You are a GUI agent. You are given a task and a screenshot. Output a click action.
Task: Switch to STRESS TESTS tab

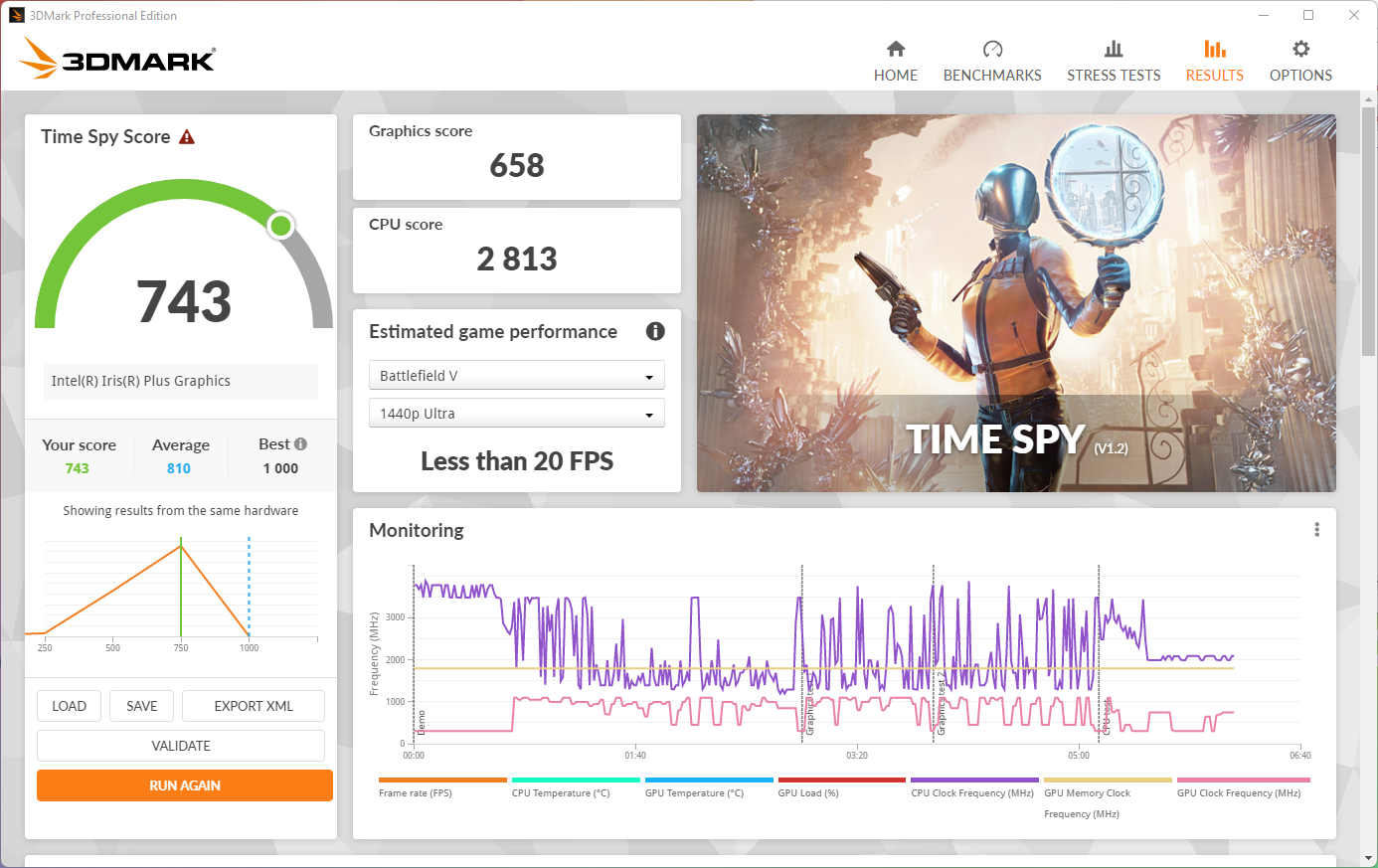click(x=1114, y=61)
